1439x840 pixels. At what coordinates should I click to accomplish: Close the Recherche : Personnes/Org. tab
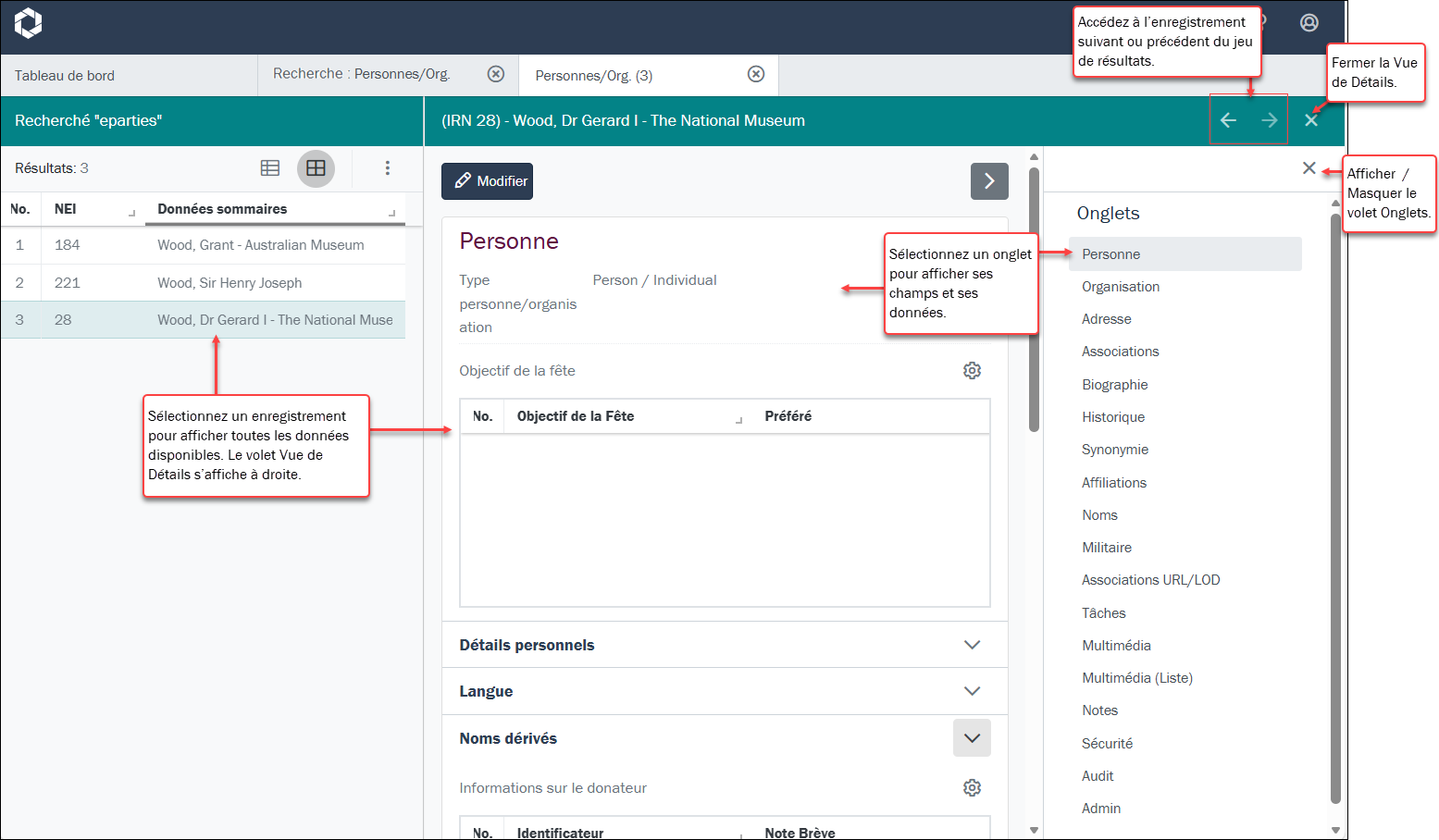496,74
